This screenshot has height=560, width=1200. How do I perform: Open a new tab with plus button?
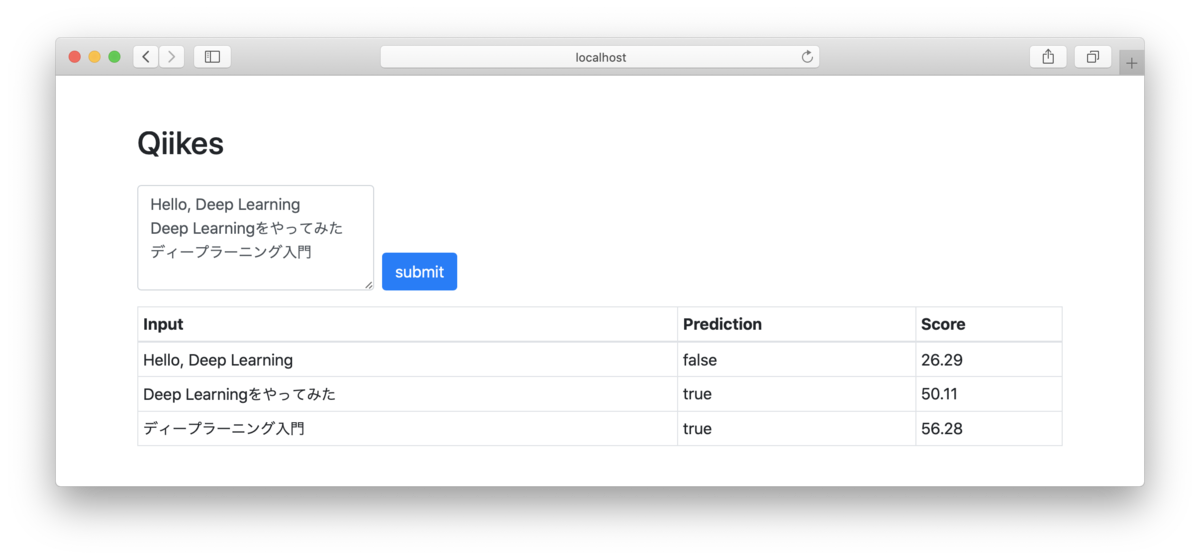click(1131, 63)
